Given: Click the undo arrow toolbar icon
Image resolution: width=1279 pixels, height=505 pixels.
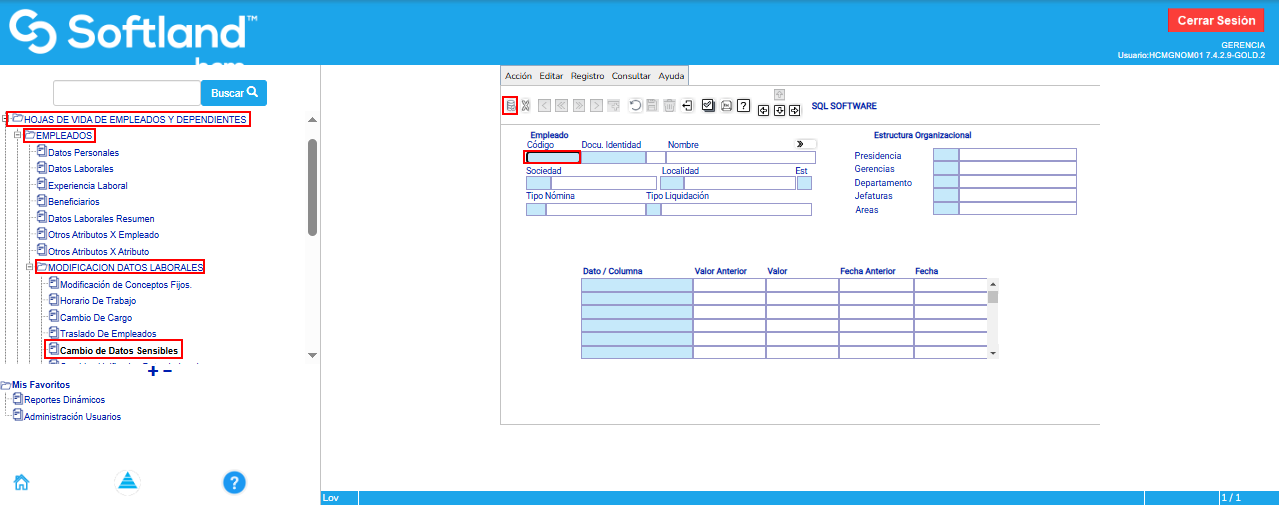Looking at the screenshot, I should point(635,106).
